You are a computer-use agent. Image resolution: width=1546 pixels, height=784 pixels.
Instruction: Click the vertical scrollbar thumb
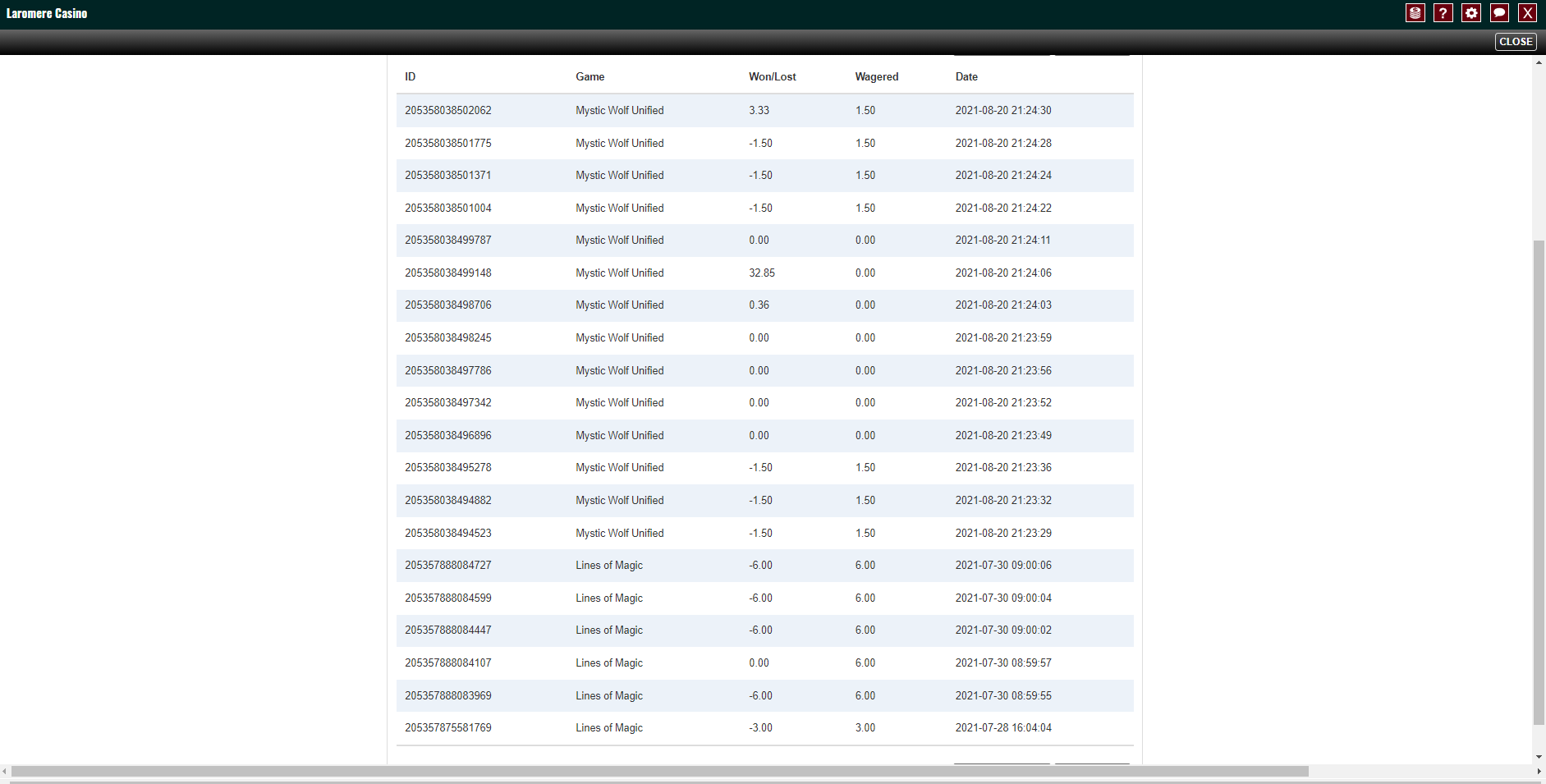1539,483
